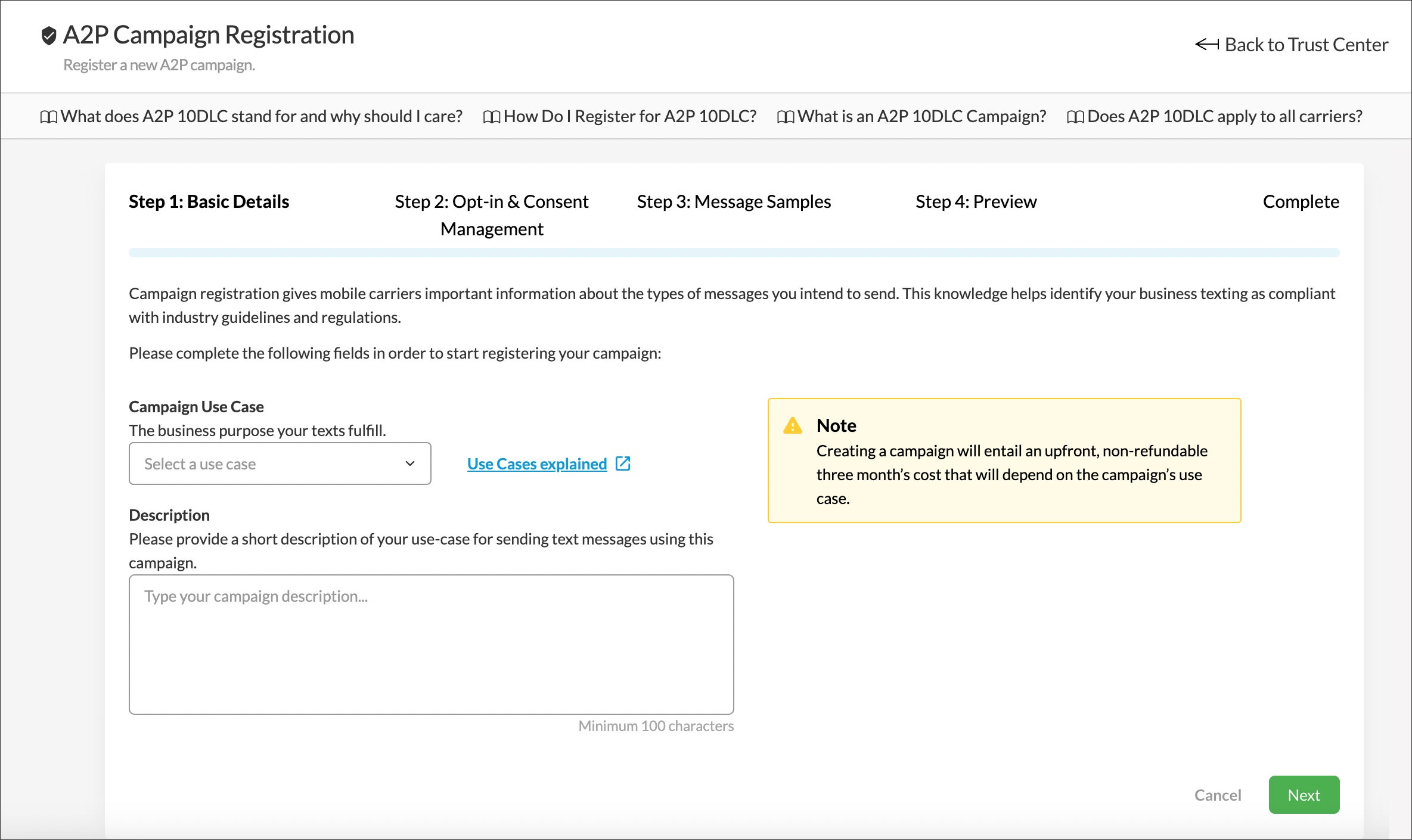Click the step progress bar
The image size is (1412, 840).
[733, 253]
